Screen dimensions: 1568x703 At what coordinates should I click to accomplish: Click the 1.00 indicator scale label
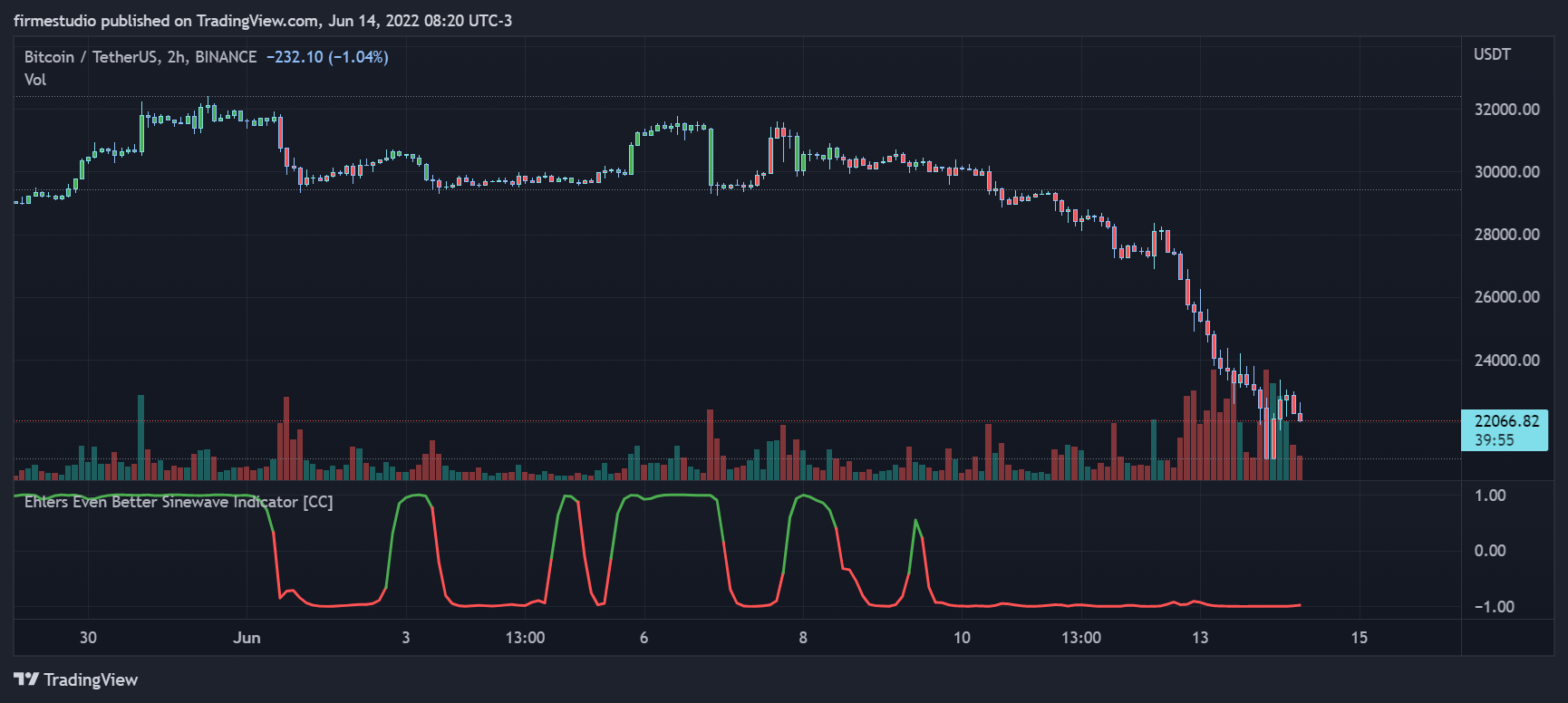click(1490, 496)
